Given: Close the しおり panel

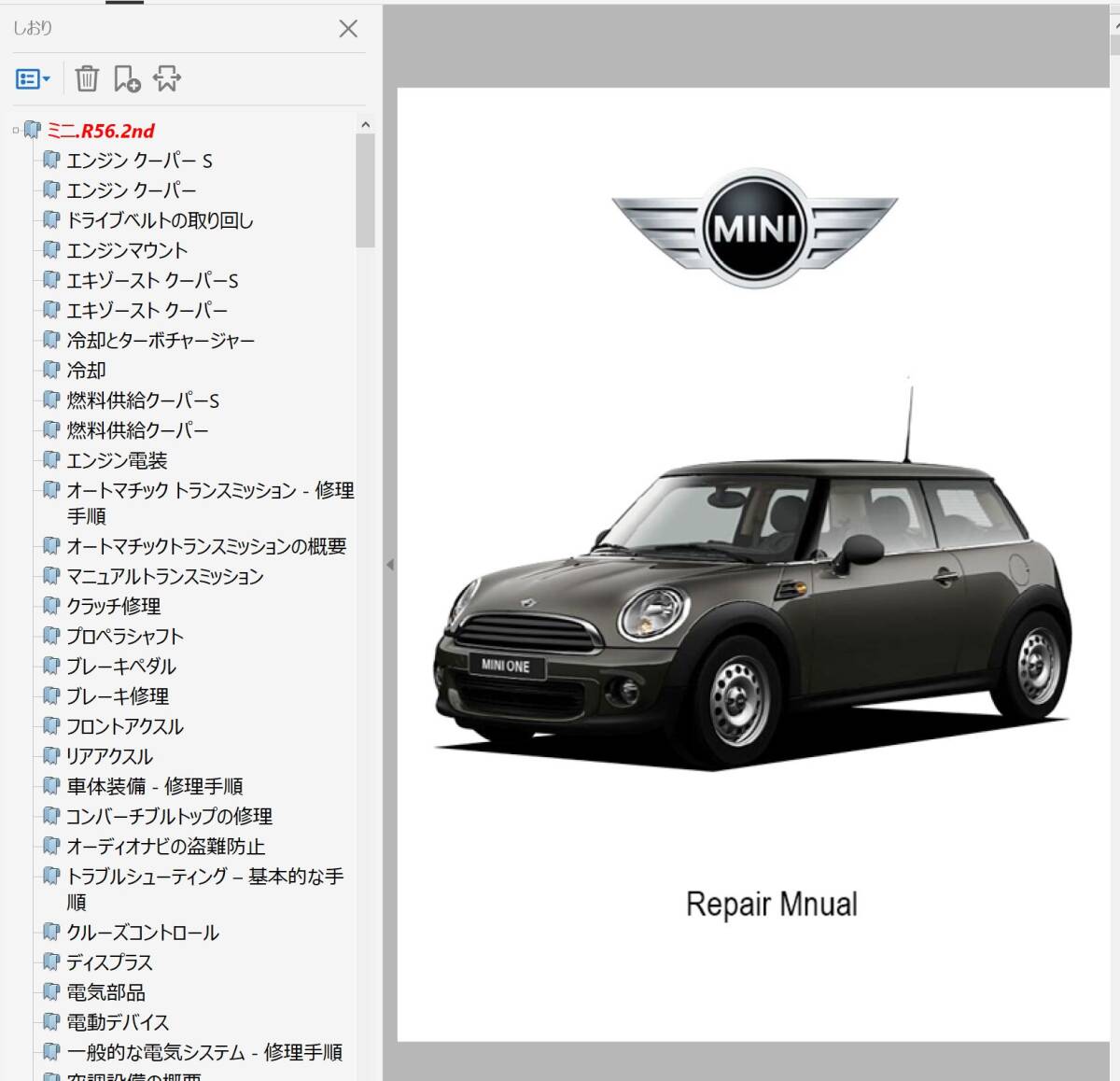Looking at the screenshot, I should [x=348, y=29].
